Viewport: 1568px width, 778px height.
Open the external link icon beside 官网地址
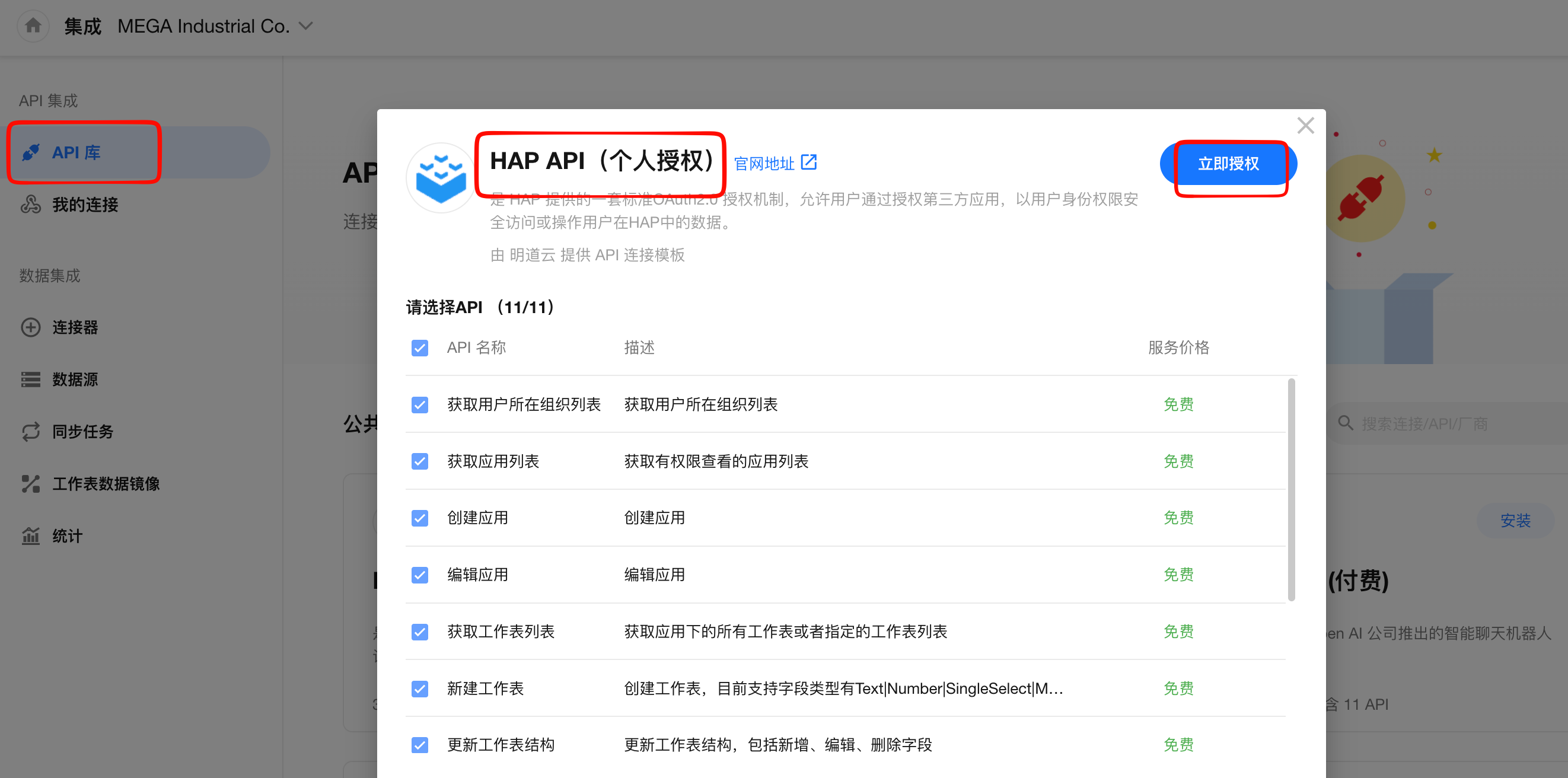pyautogui.click(x=808, y=162)
